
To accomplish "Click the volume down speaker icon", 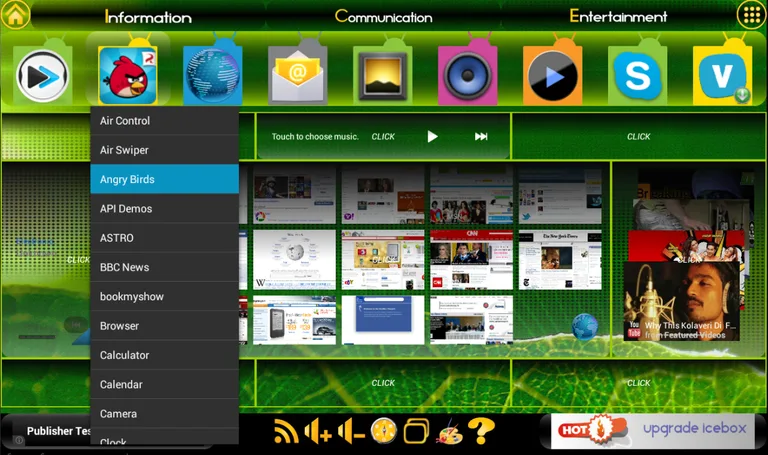I will (351, 431).
